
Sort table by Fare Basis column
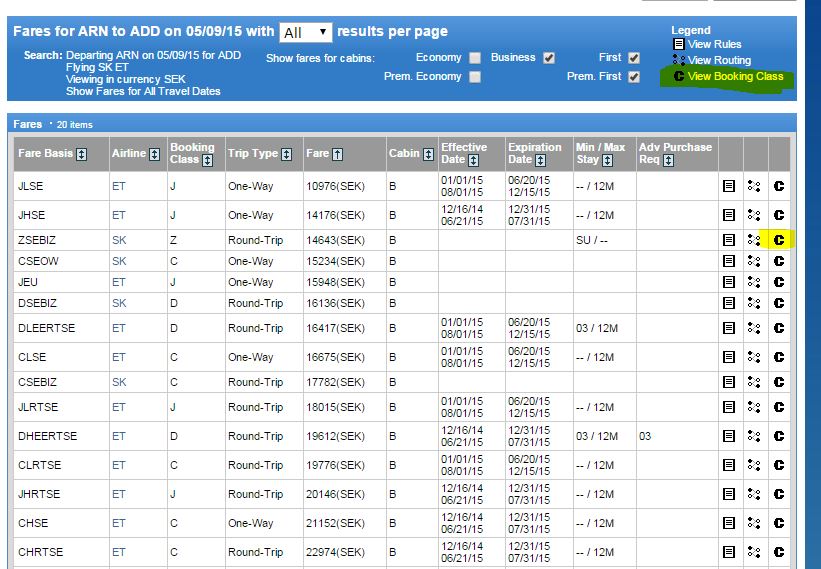[x=82, y=154]
